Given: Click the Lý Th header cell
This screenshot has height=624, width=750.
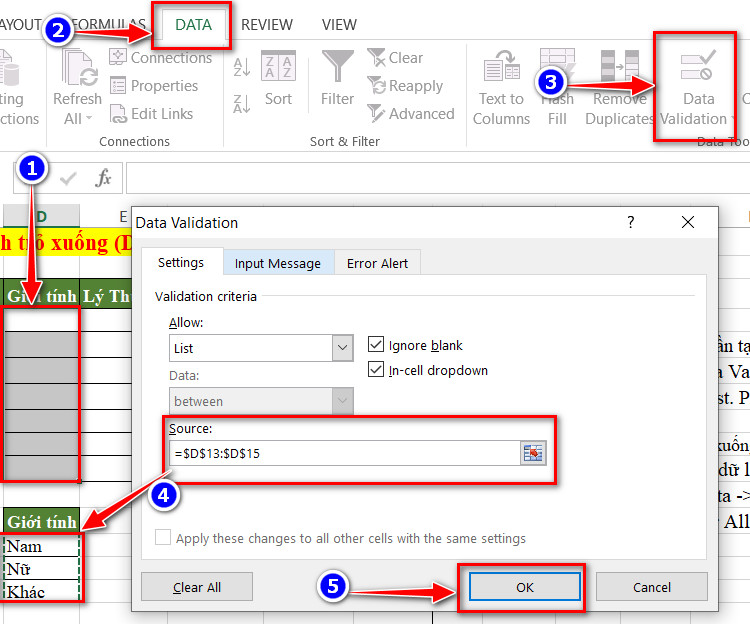Looking at the screenshot, I should pyautogui.click(x=106, y=296).
